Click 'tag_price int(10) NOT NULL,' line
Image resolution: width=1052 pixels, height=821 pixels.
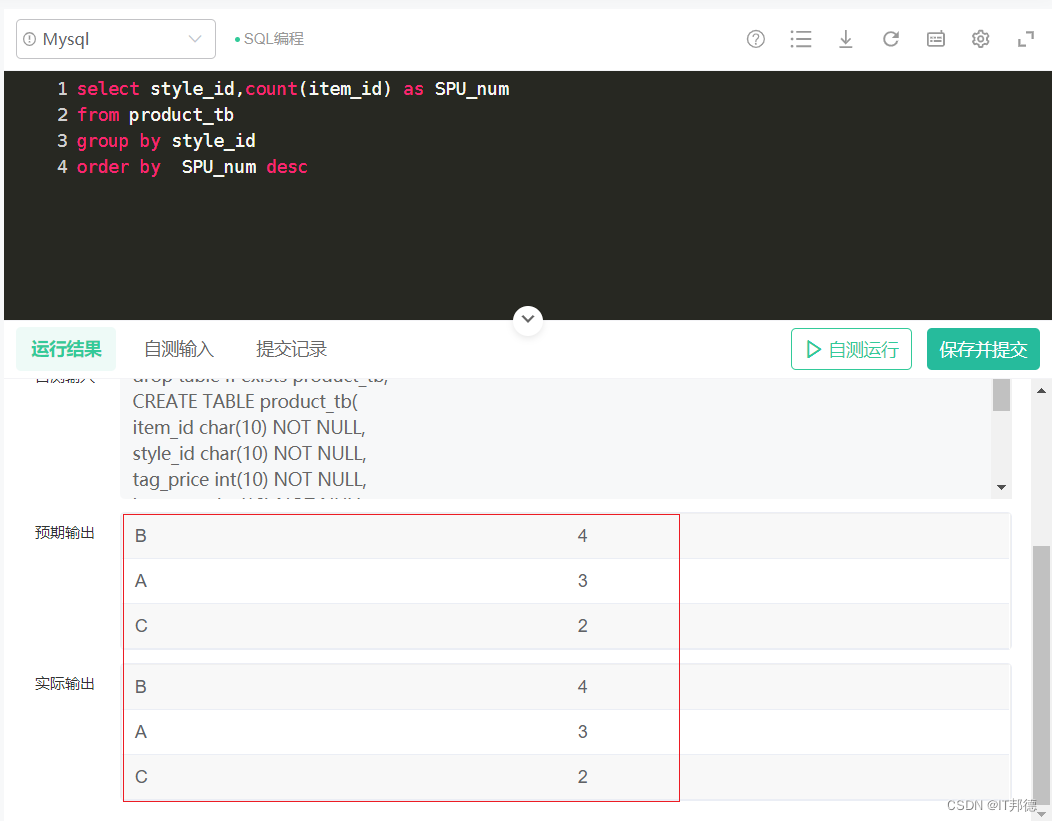click(250, 480)
